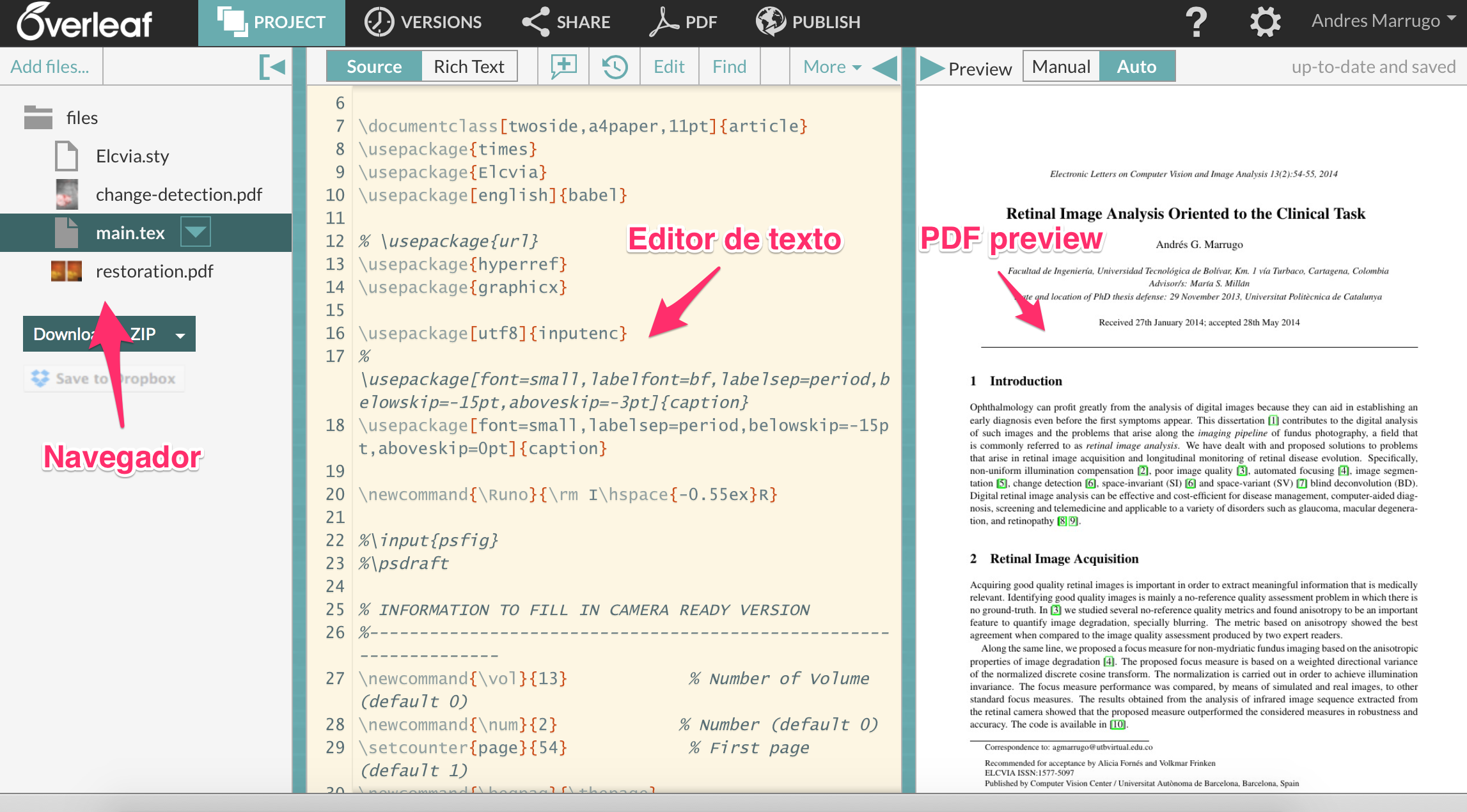Click the restoration.pdf thumbnail

pyautogui.click(x=67, y=271)
